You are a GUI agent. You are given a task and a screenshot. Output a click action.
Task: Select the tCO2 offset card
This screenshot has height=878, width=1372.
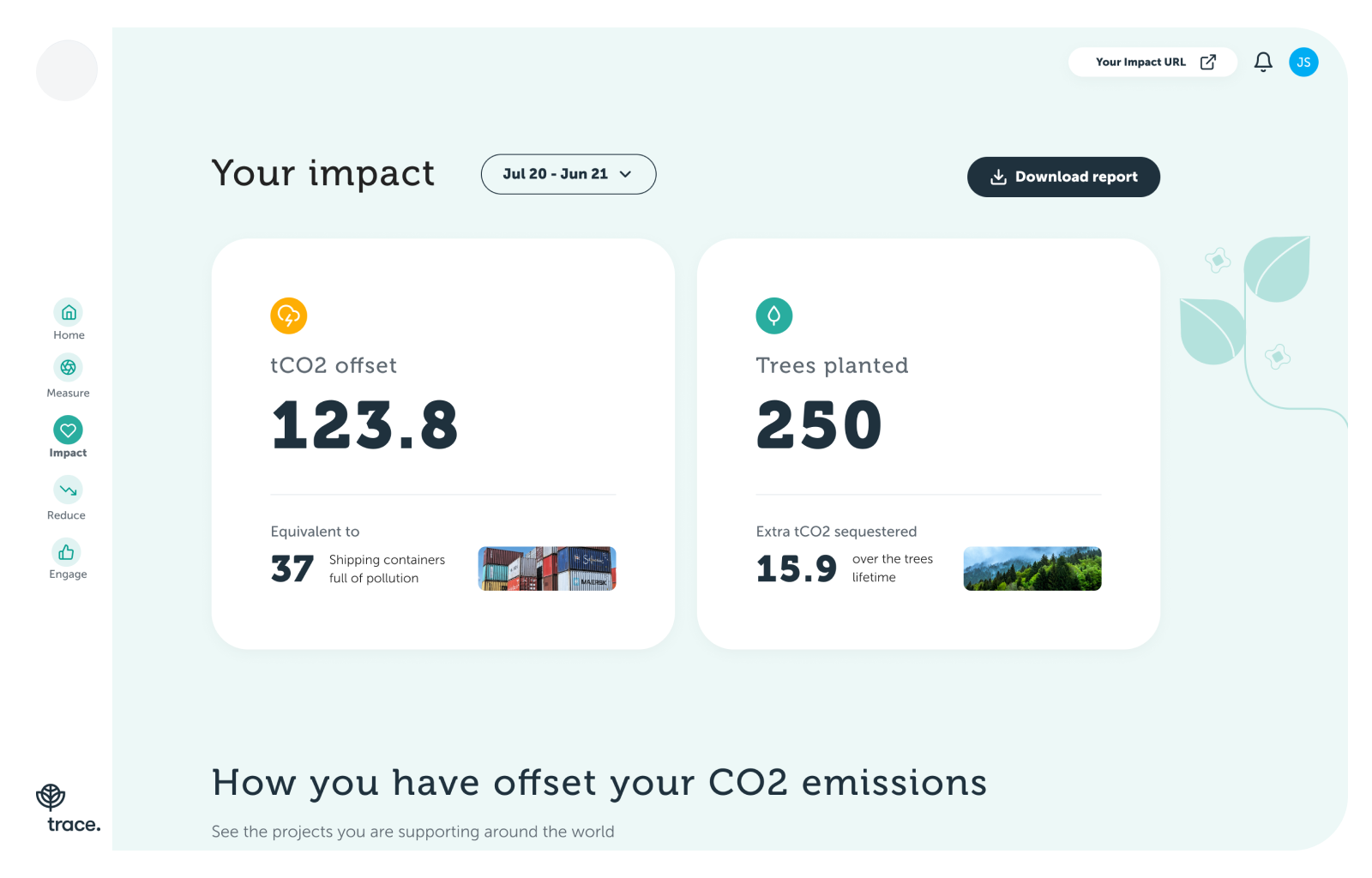(442, 442)
